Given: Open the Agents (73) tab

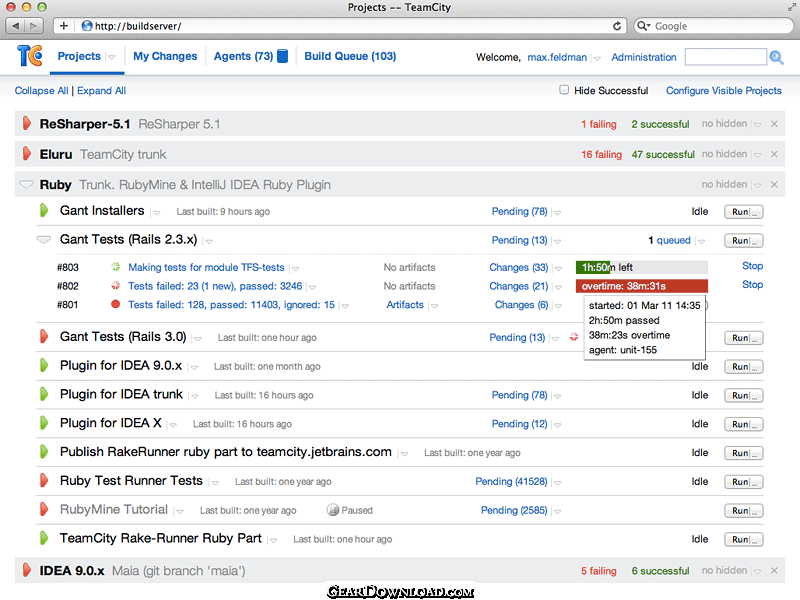Looking at the screenshot, I should [243, 56].
